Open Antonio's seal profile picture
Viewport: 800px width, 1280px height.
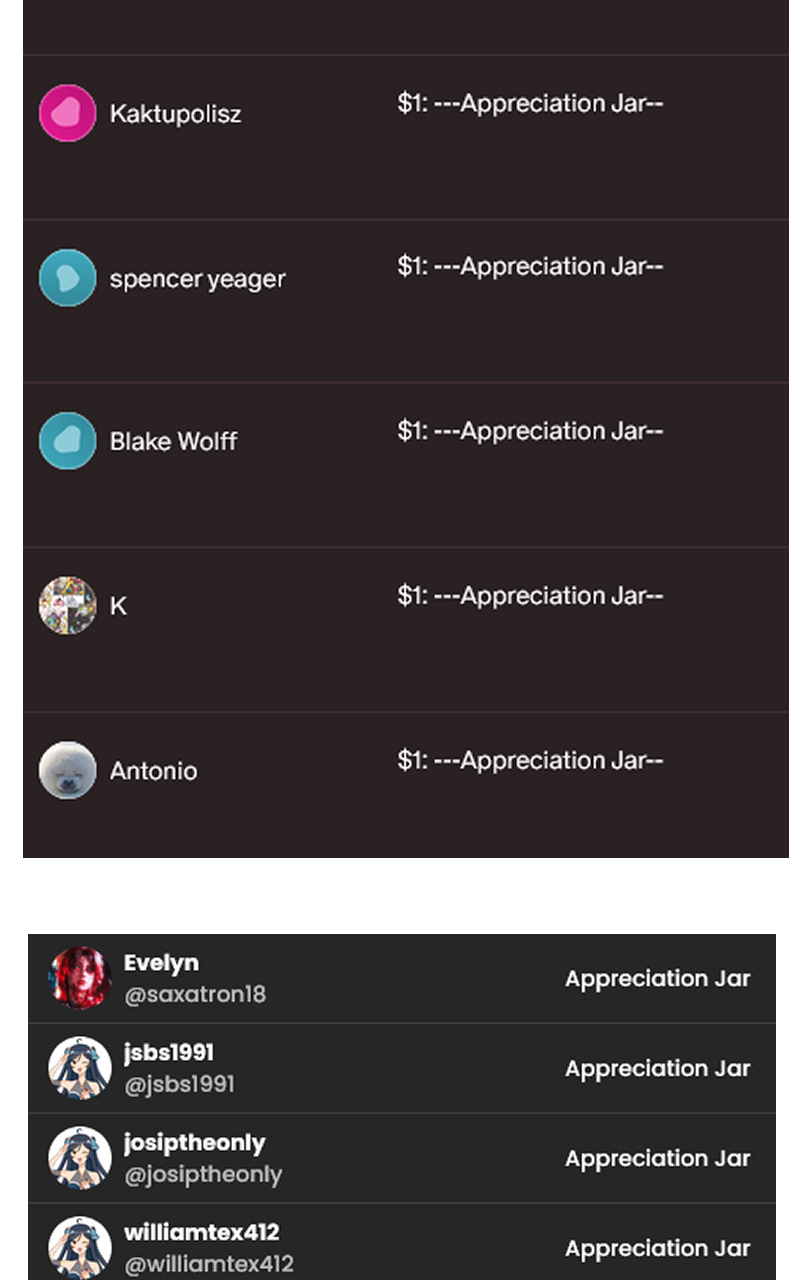pyautogui.click(x=67, y=770)
